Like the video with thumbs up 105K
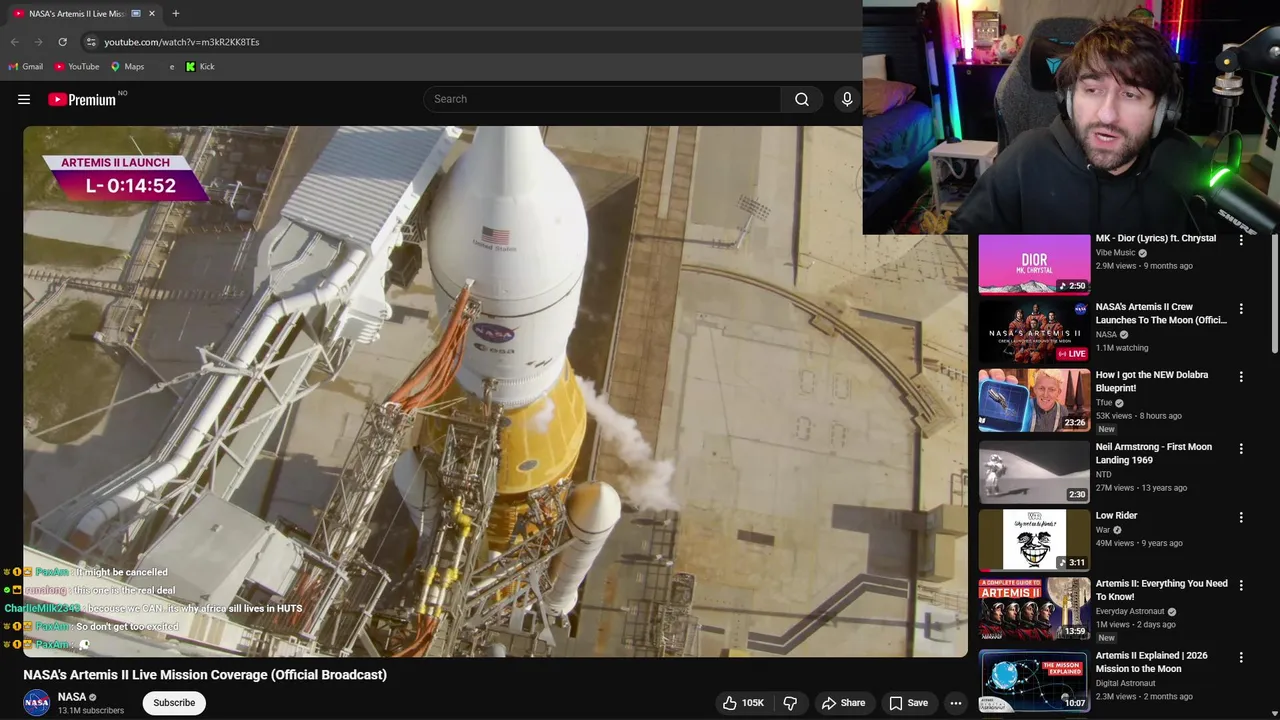The width and height of the screenshot is (1280, 720). click(x=743, y=703)
